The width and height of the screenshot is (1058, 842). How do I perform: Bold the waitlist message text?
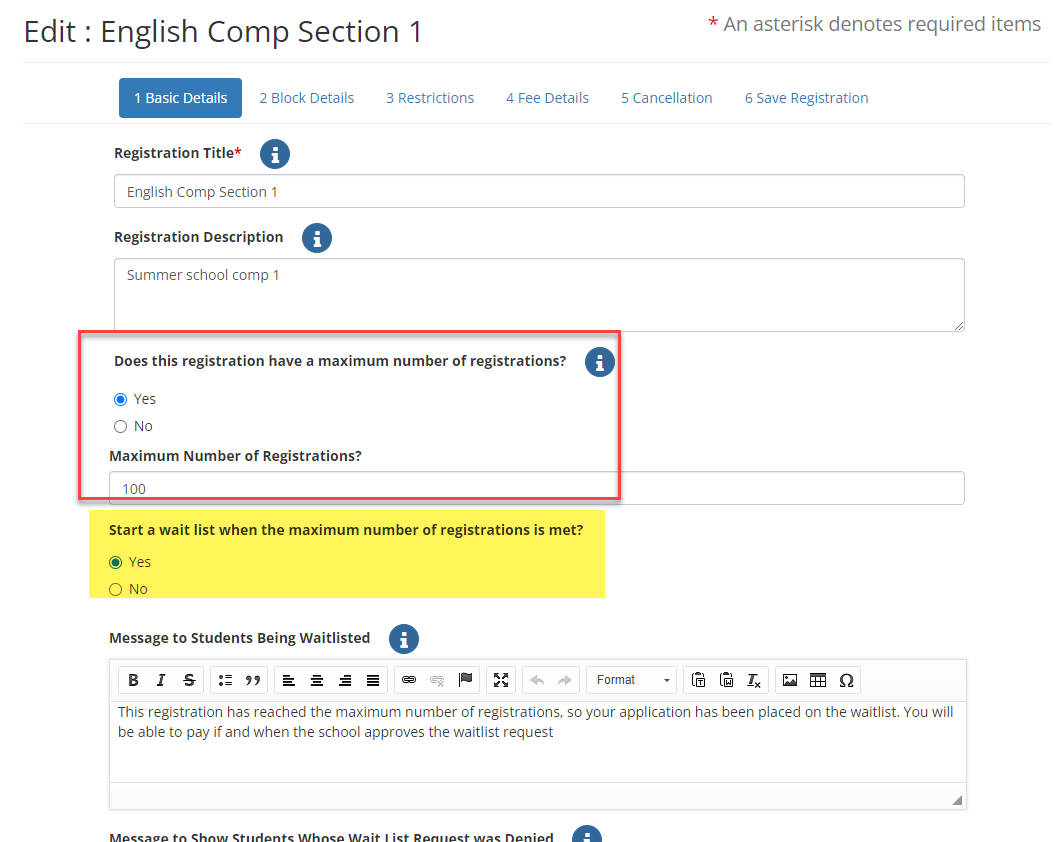coord(133,680)
